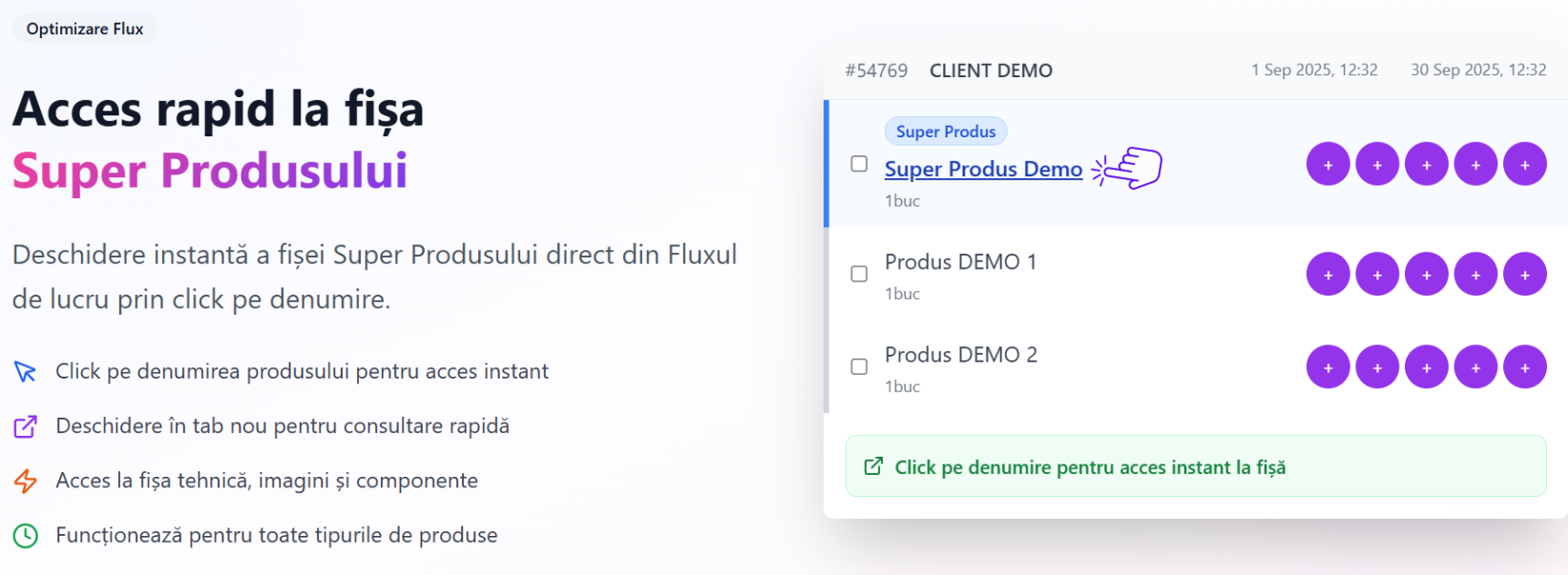1568x575 pixels.
Task: Click the purple open-in-new-tab icon
Action: (x=26, y=426)
